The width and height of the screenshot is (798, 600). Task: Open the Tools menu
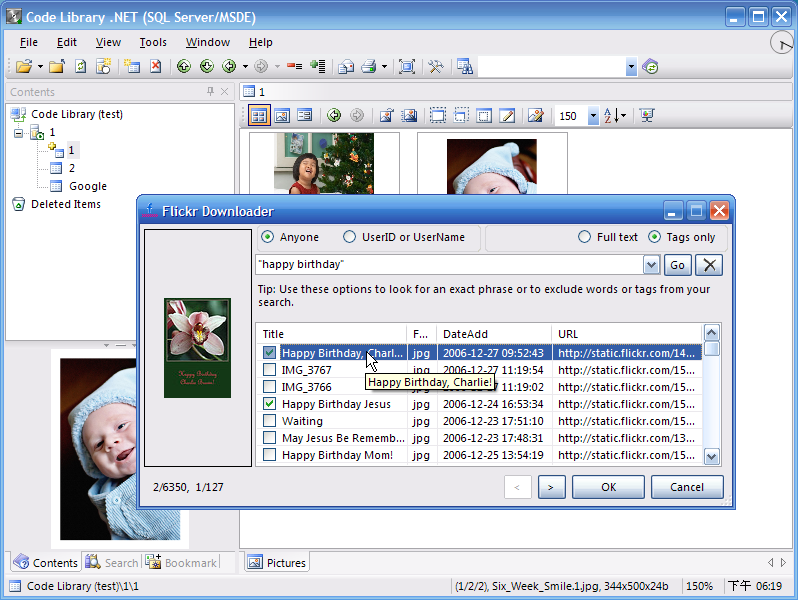click(x=153, y=42)
